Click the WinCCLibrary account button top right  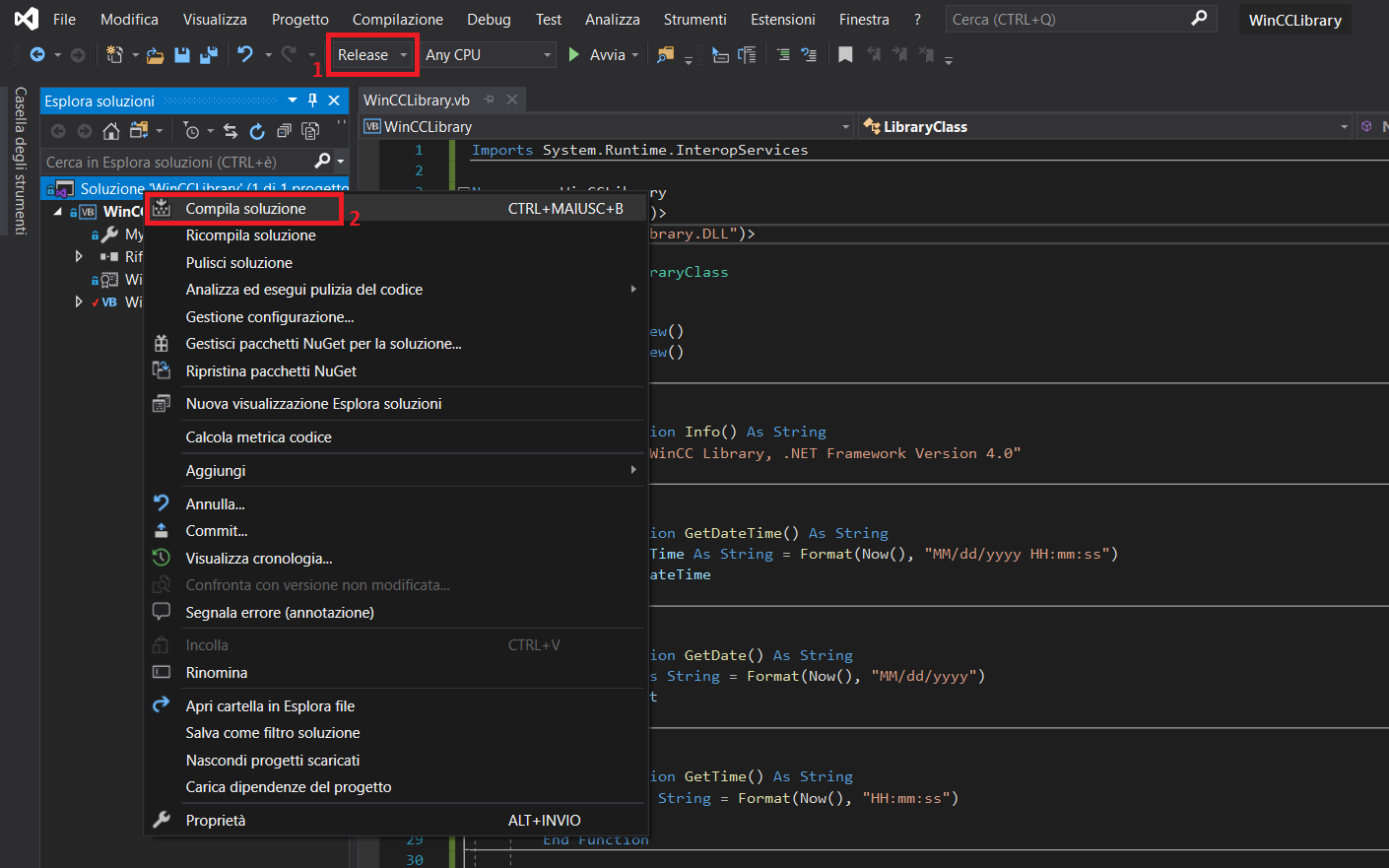(1294, 19)
